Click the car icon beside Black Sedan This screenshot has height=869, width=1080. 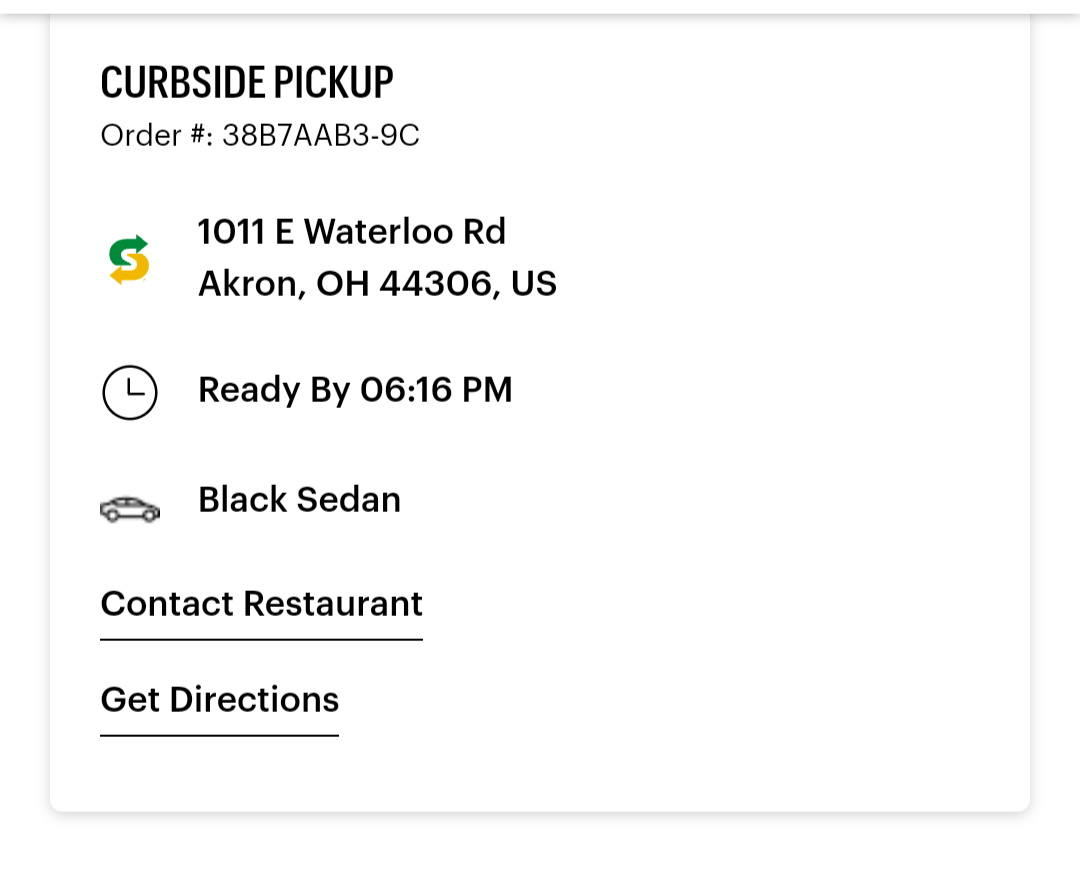[x=130, y=509]
